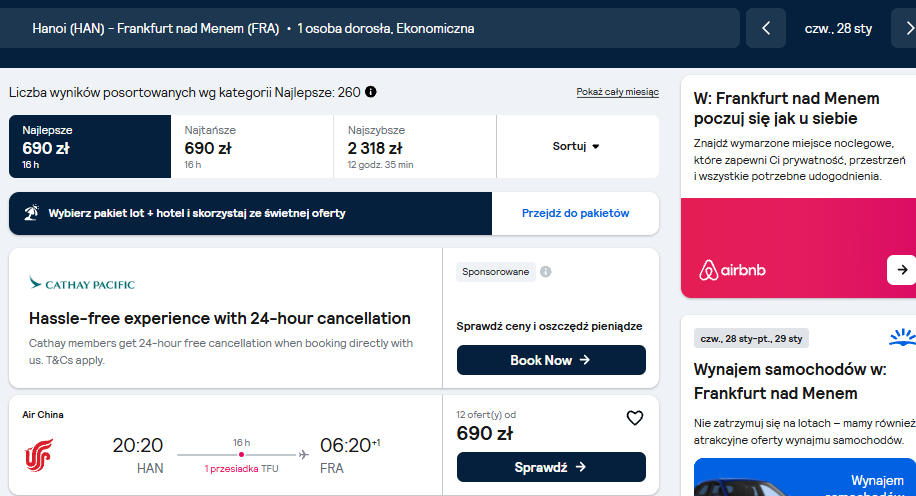The height and width of the screenshot is (496, 916).
Task: Click the Wynajem samochodów car image
Action: pos(805,478)
